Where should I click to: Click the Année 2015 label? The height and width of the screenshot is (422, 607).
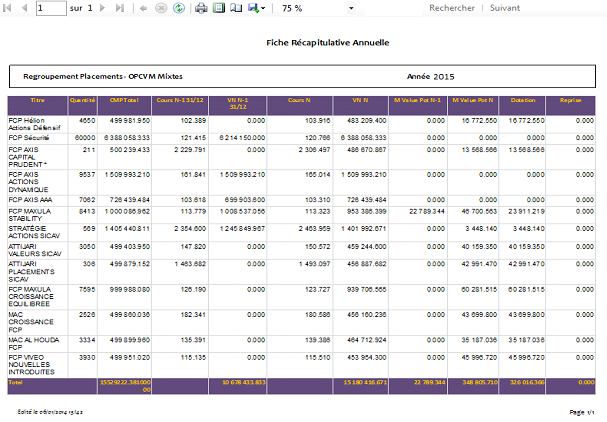430,77
